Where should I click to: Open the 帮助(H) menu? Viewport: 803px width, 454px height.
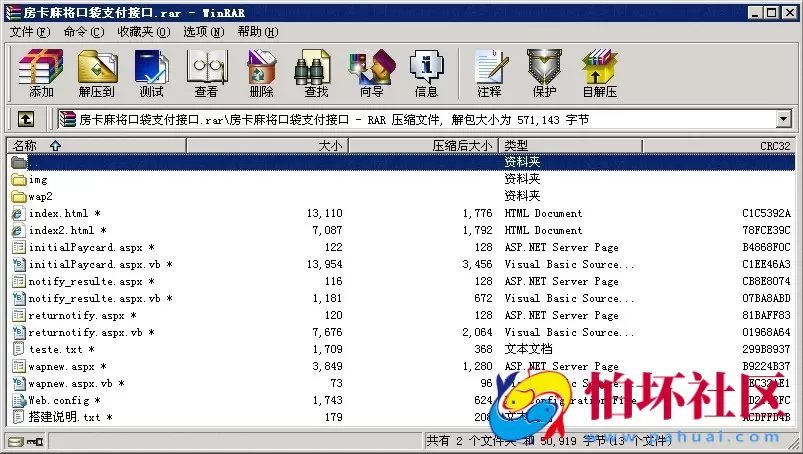click(x=258, y=32)
